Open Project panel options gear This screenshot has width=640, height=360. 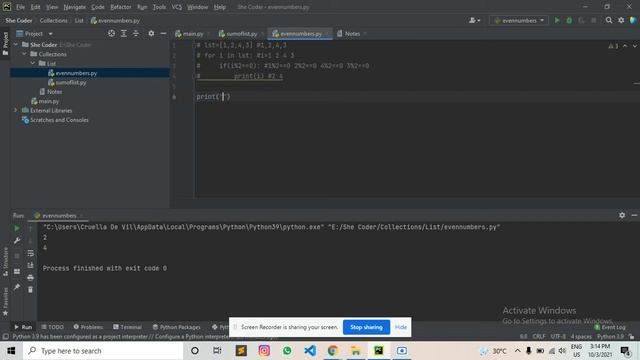[151, 33]
